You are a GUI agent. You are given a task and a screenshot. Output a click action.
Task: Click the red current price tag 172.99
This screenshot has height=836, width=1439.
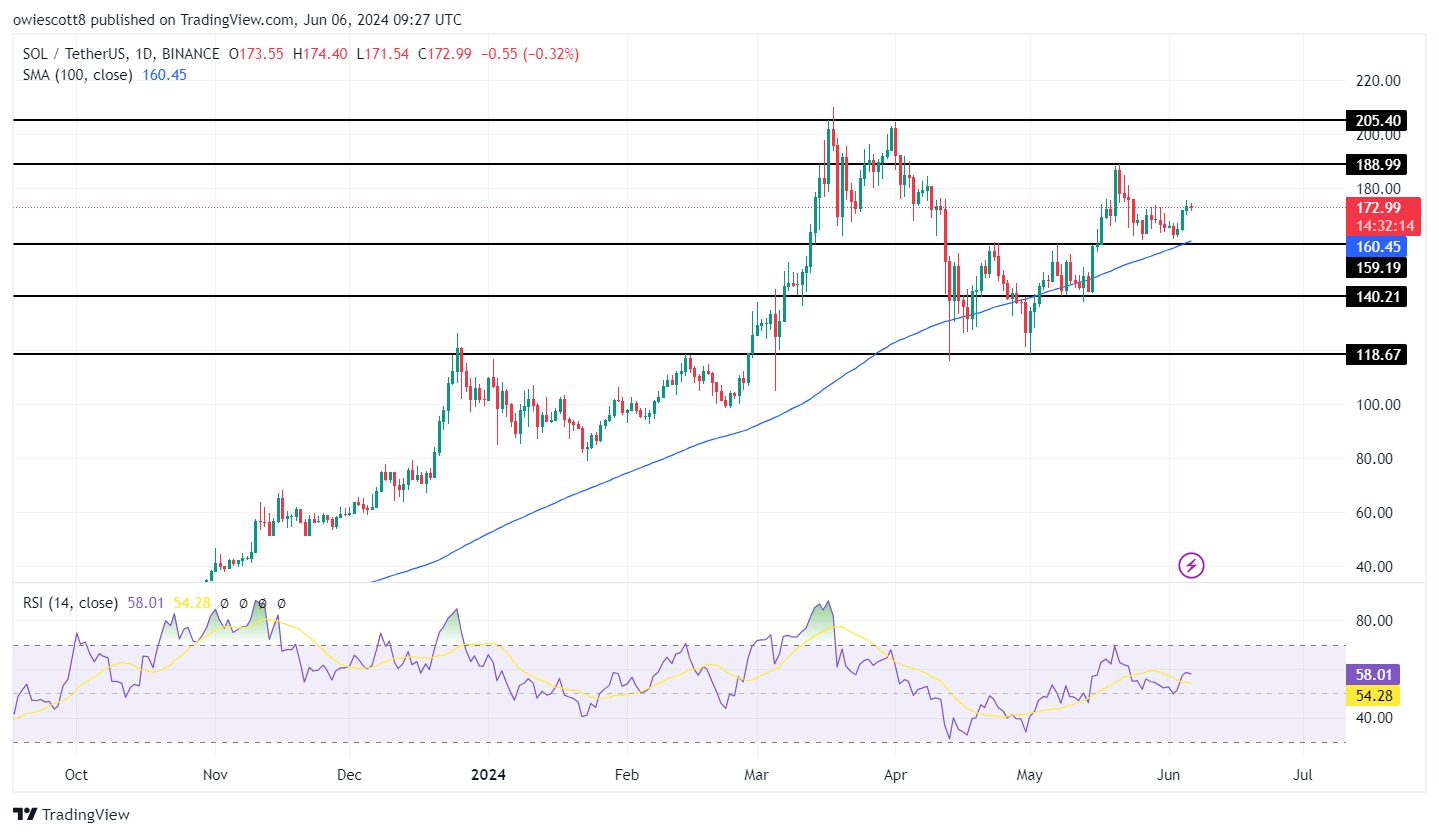tap(1378, 207)
